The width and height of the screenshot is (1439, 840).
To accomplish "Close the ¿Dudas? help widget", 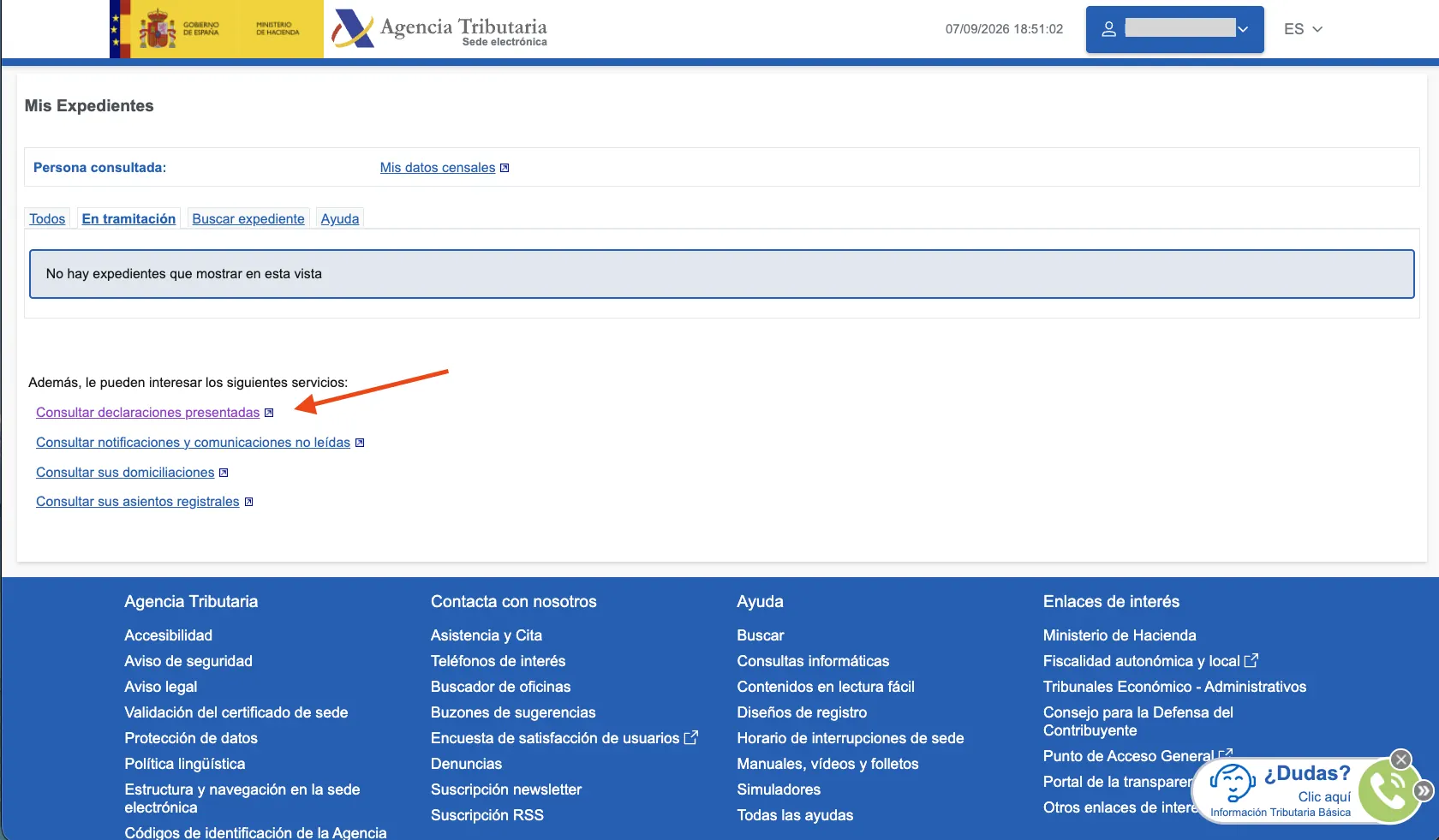I will pos(1400,760).
